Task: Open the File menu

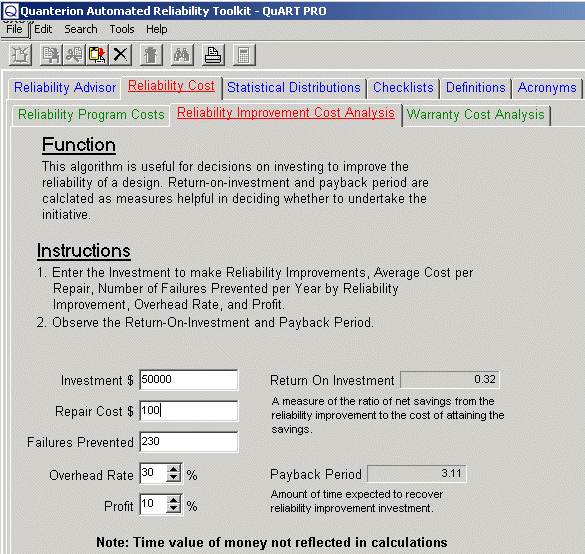Action: point(14,29)
